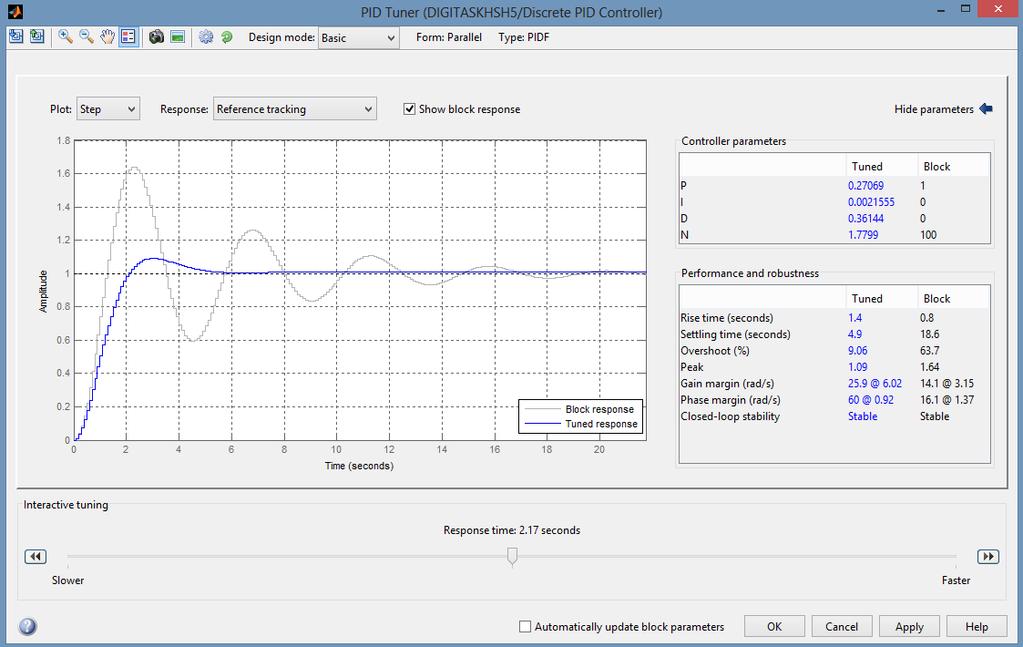Click the green plot picture icon
Viewport: 1023px width, 647px height.
coord(177,37)
